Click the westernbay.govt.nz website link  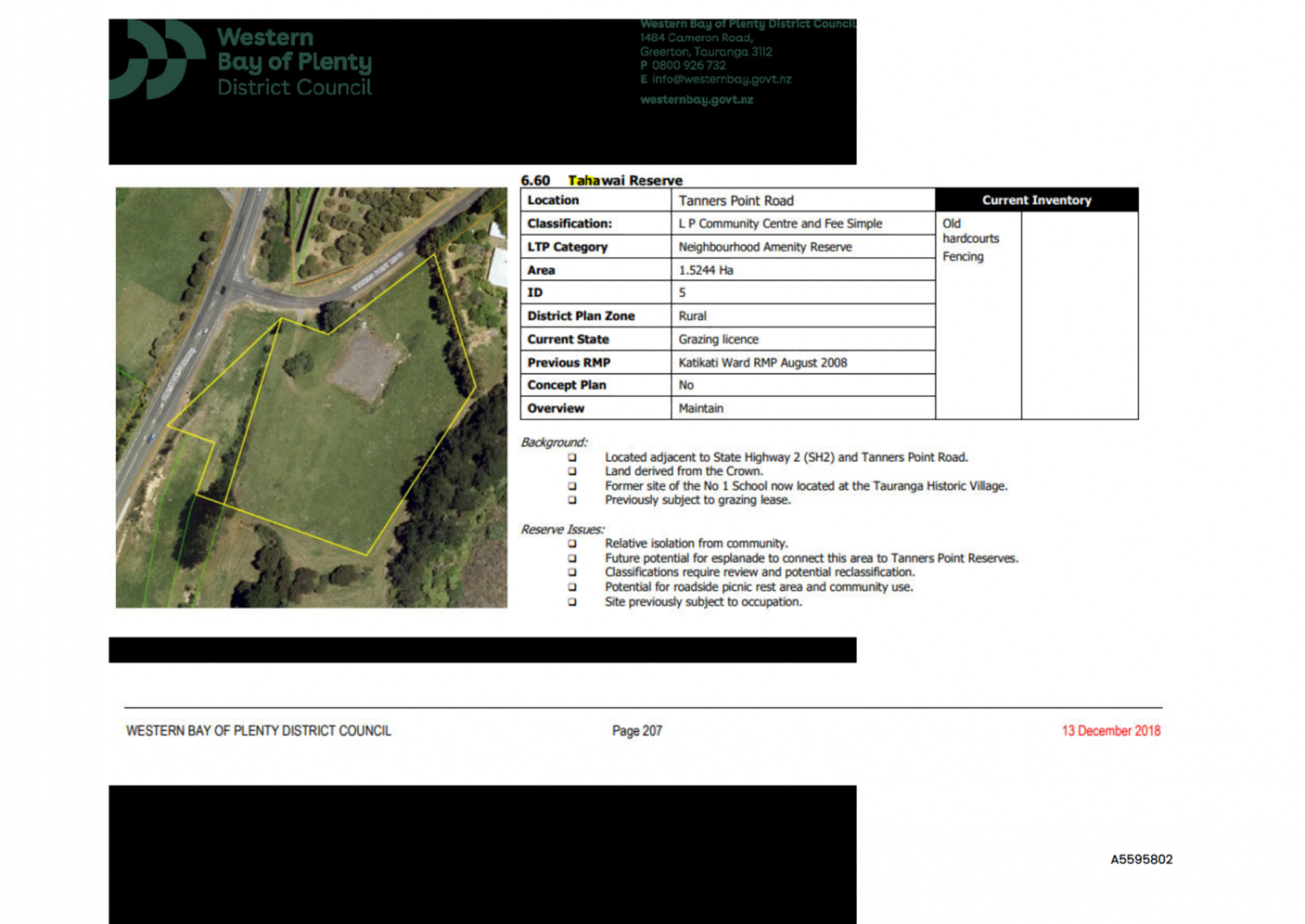[696, 99]
